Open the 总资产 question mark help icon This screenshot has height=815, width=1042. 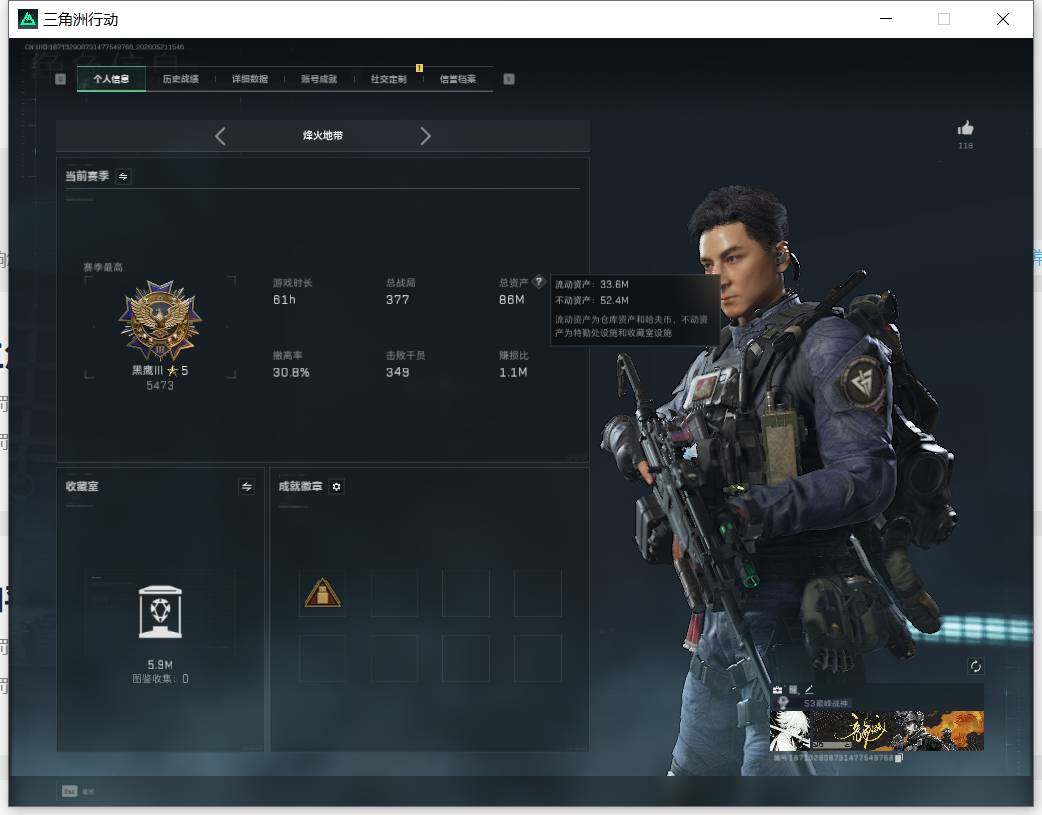539,282
